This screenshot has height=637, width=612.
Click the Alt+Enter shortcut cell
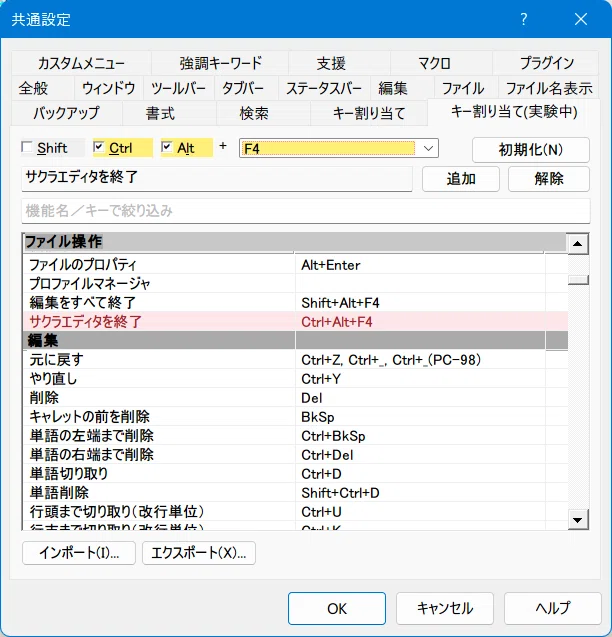tap(420, 265)
